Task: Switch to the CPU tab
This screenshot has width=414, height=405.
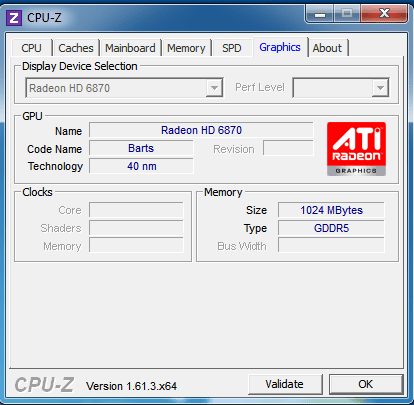Action: tap(32, 48)
